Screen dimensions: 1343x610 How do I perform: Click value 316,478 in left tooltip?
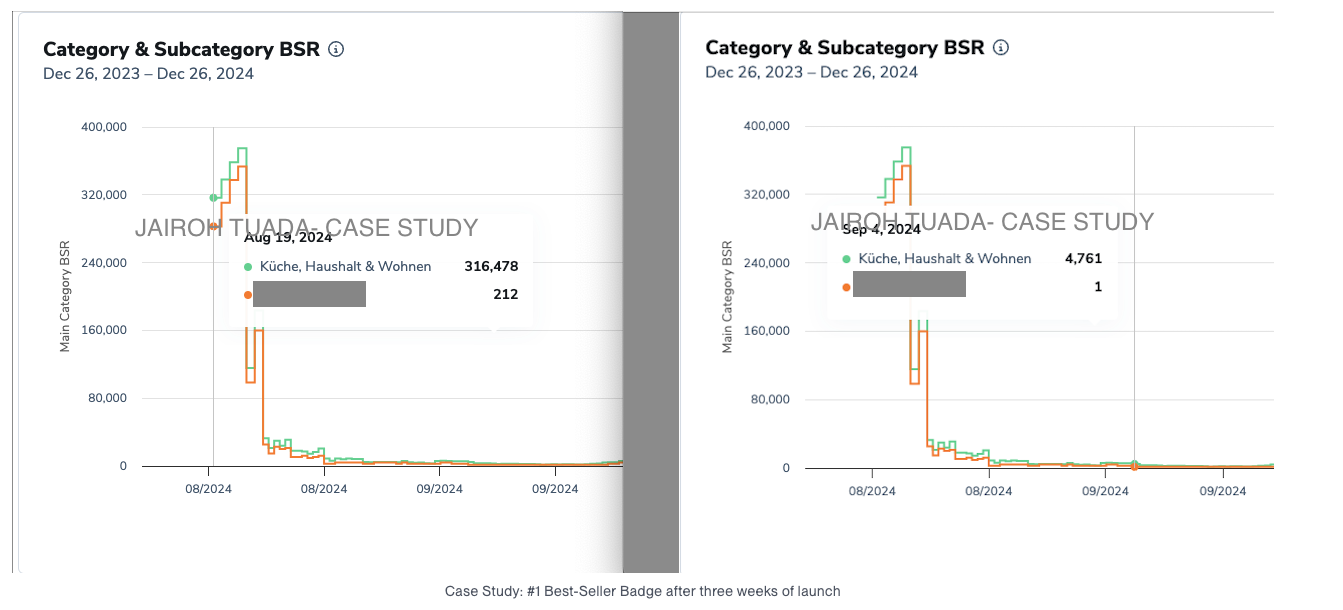(x=491, y=267)
